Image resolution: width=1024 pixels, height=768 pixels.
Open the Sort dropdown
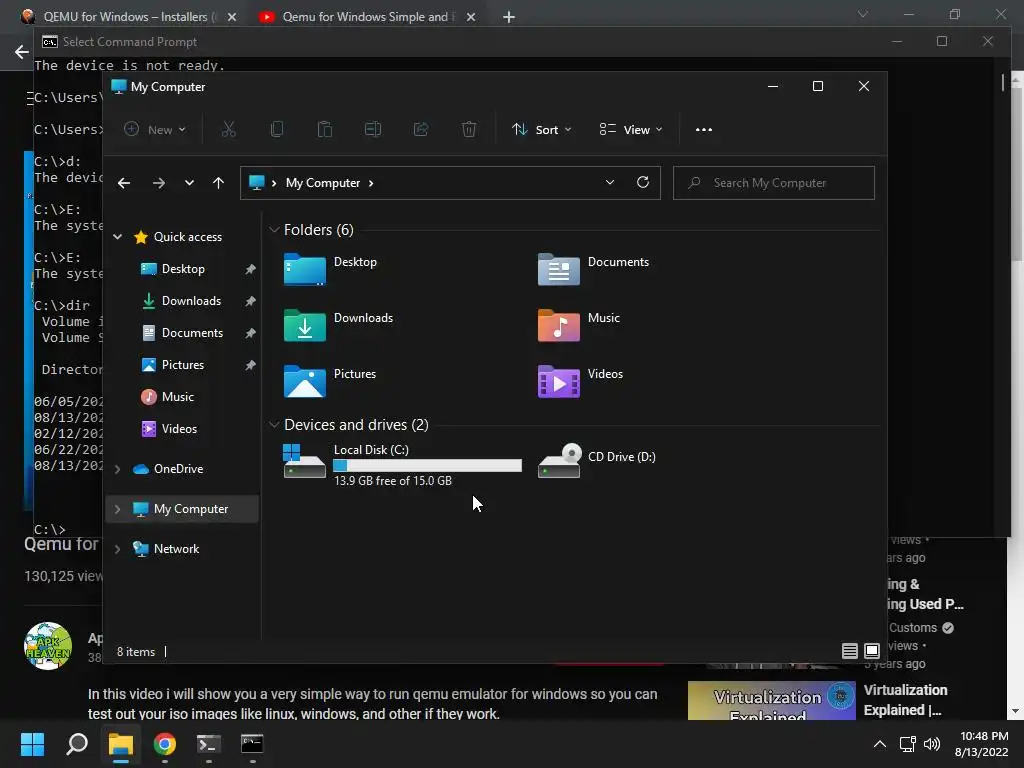542,129
